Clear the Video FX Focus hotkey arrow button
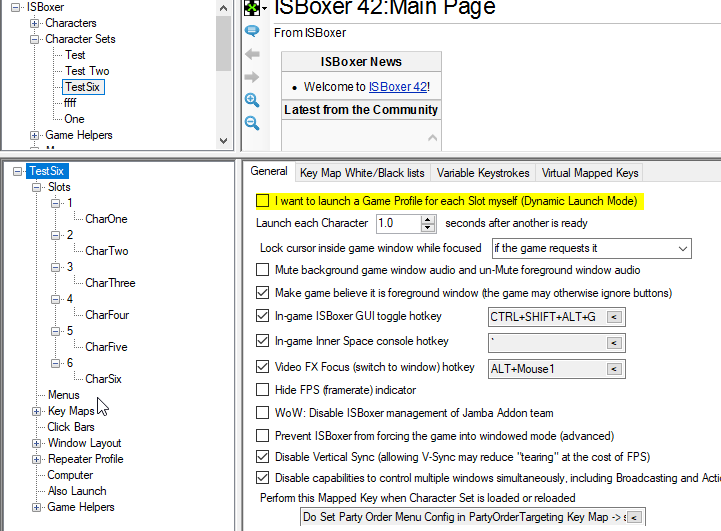The width and height of the screenshot is (721, 531). [614, 369]
